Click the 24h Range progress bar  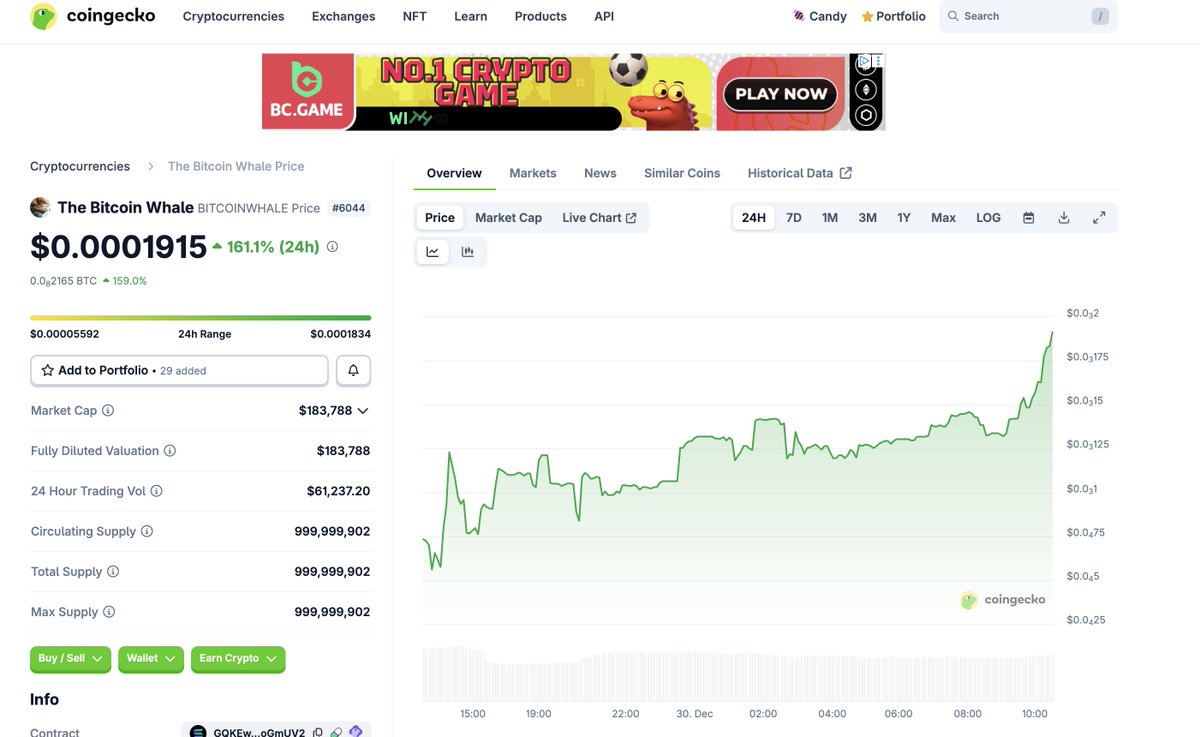200,318
